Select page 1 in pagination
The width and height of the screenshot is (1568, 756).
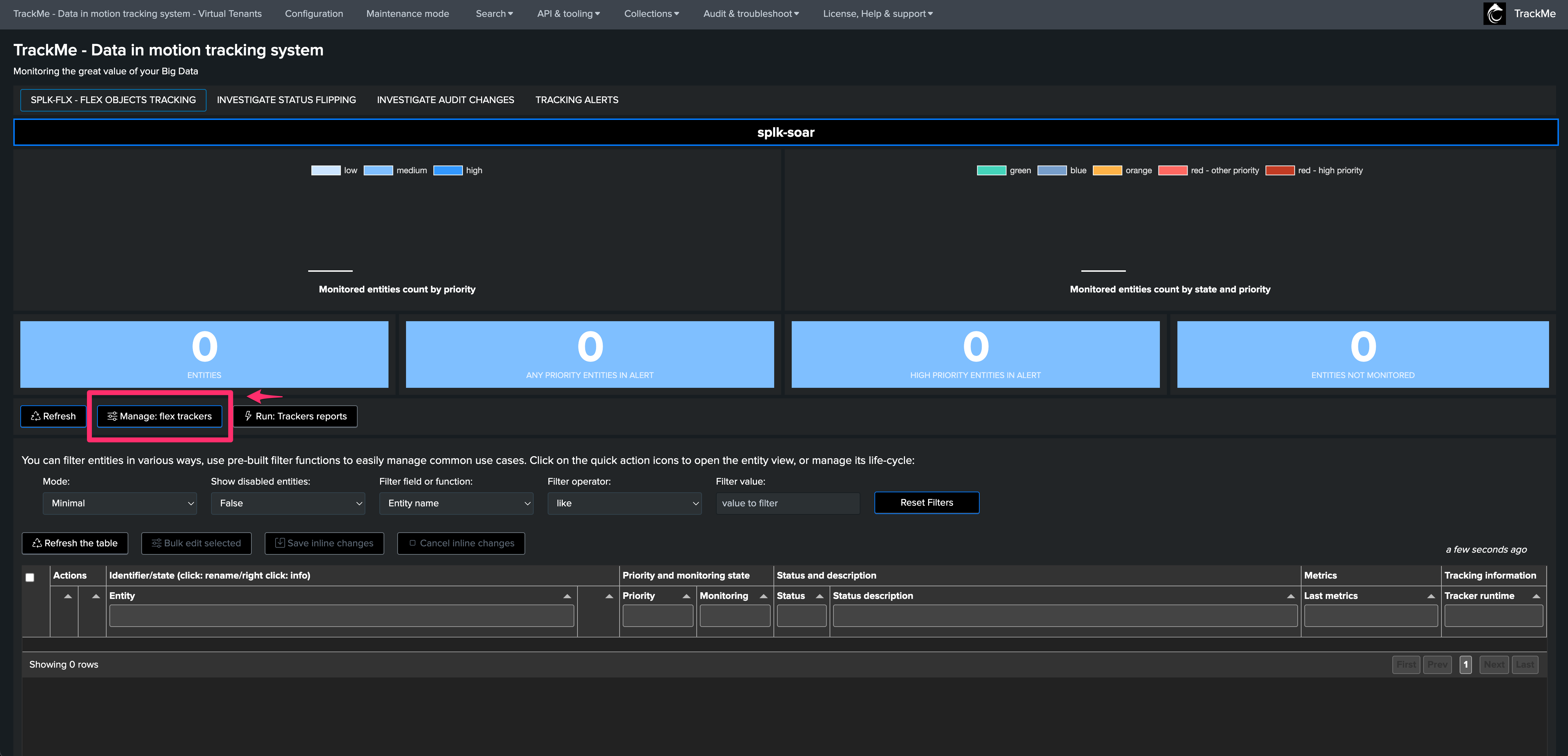point(1466,665)
